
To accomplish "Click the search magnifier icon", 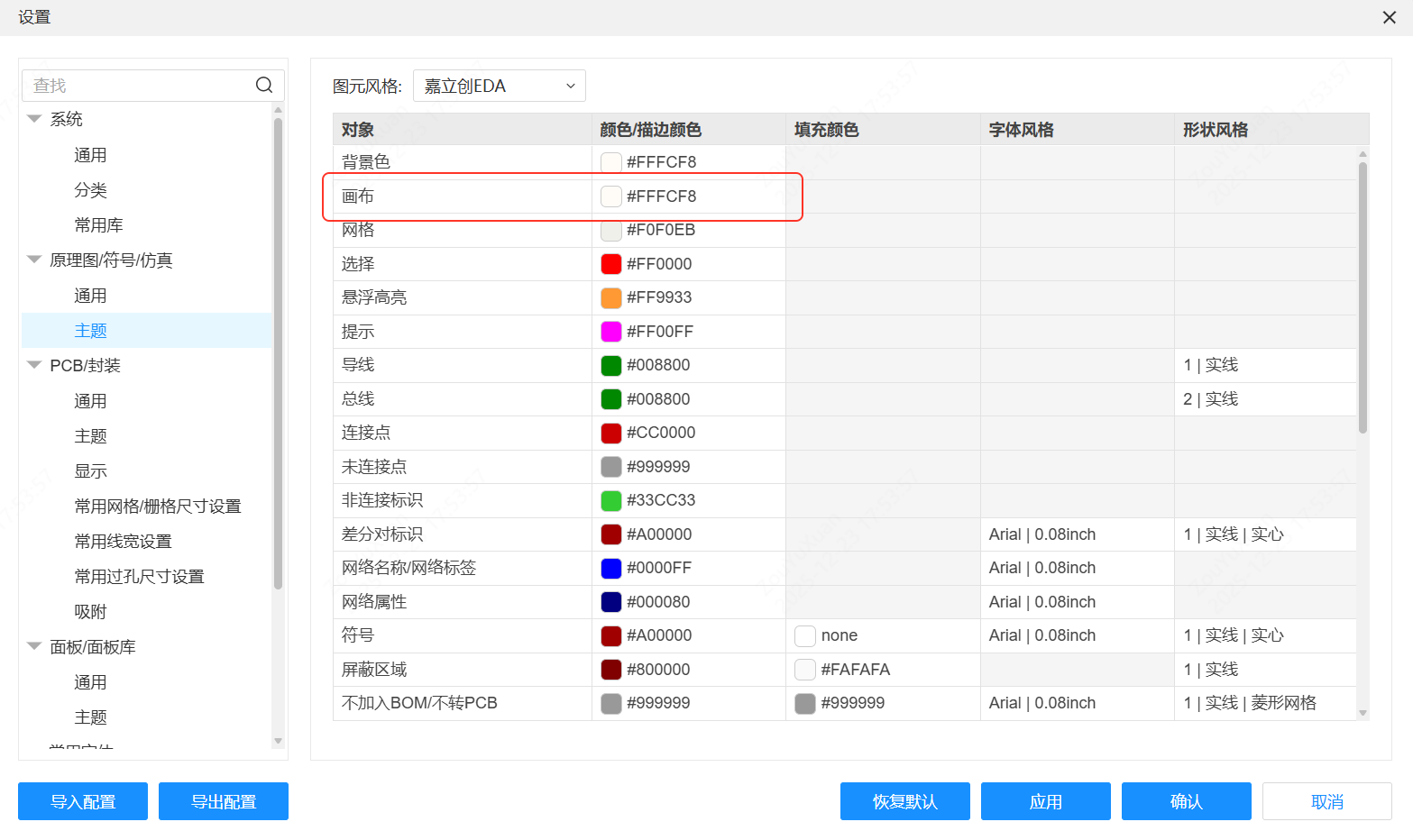I will click(263, 85).
